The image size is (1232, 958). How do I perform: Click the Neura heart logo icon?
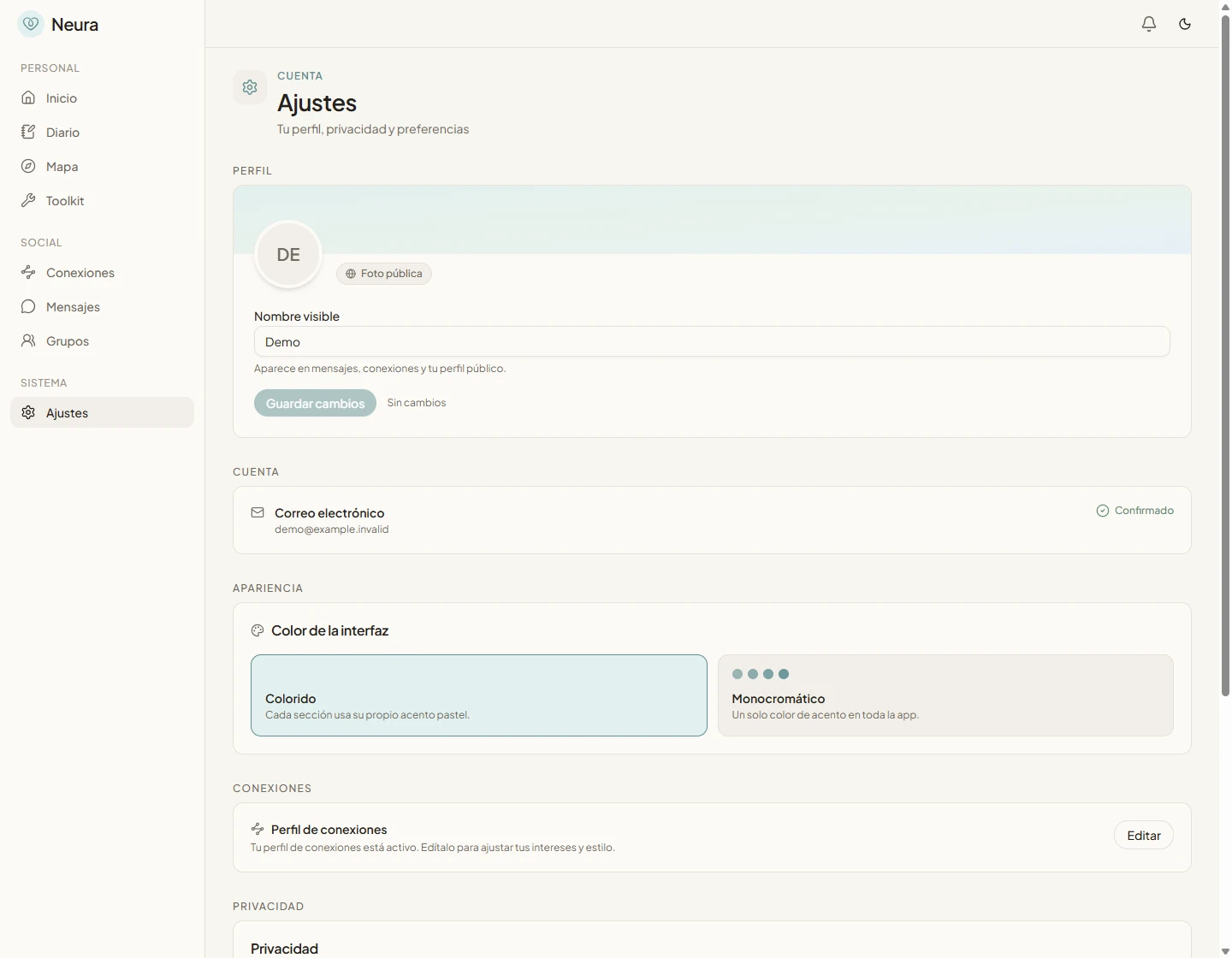pyautogui.click(x=31, y=24)
